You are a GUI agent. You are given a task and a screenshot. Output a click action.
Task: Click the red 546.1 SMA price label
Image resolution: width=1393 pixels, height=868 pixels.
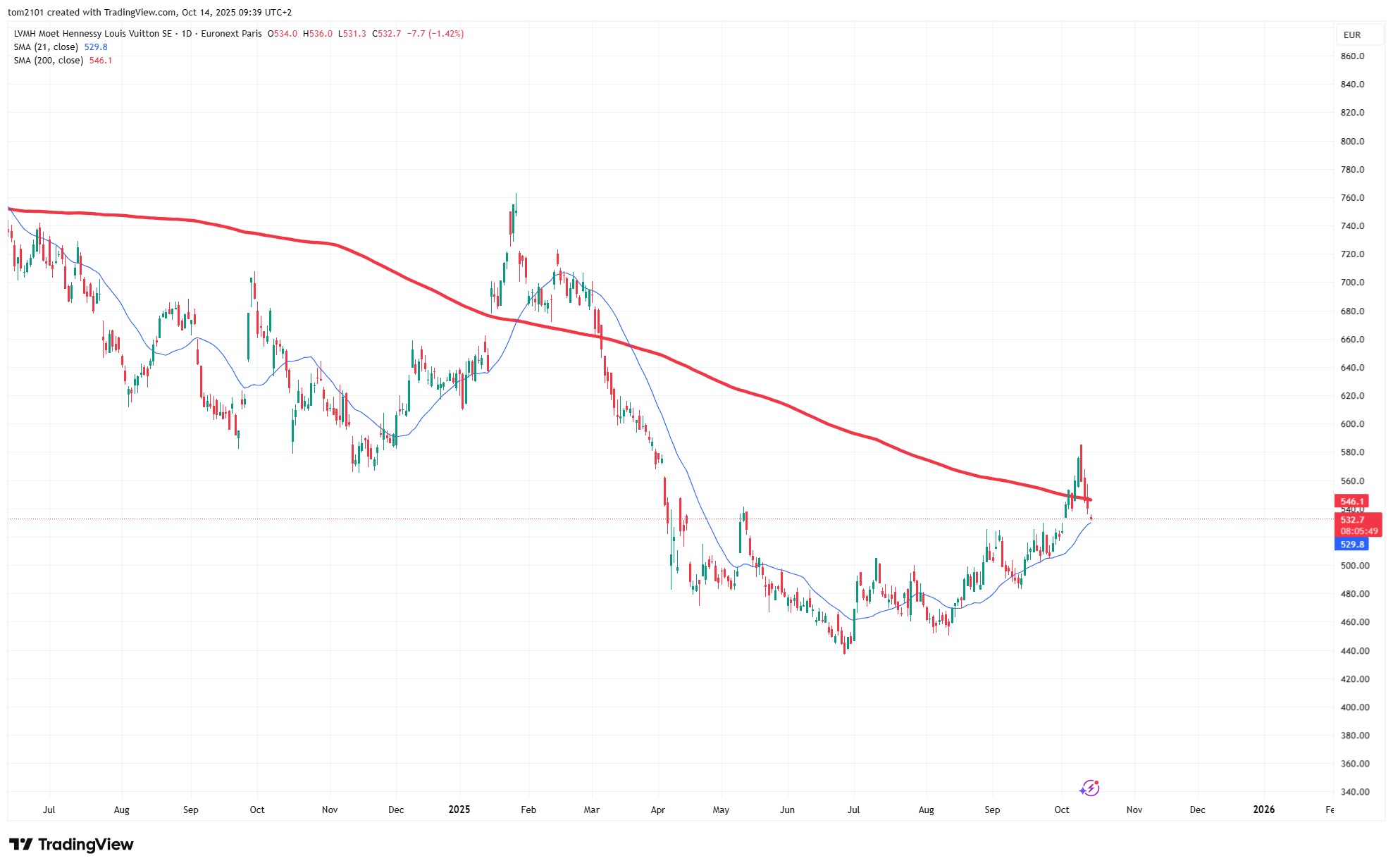[x=1351, y=502]
